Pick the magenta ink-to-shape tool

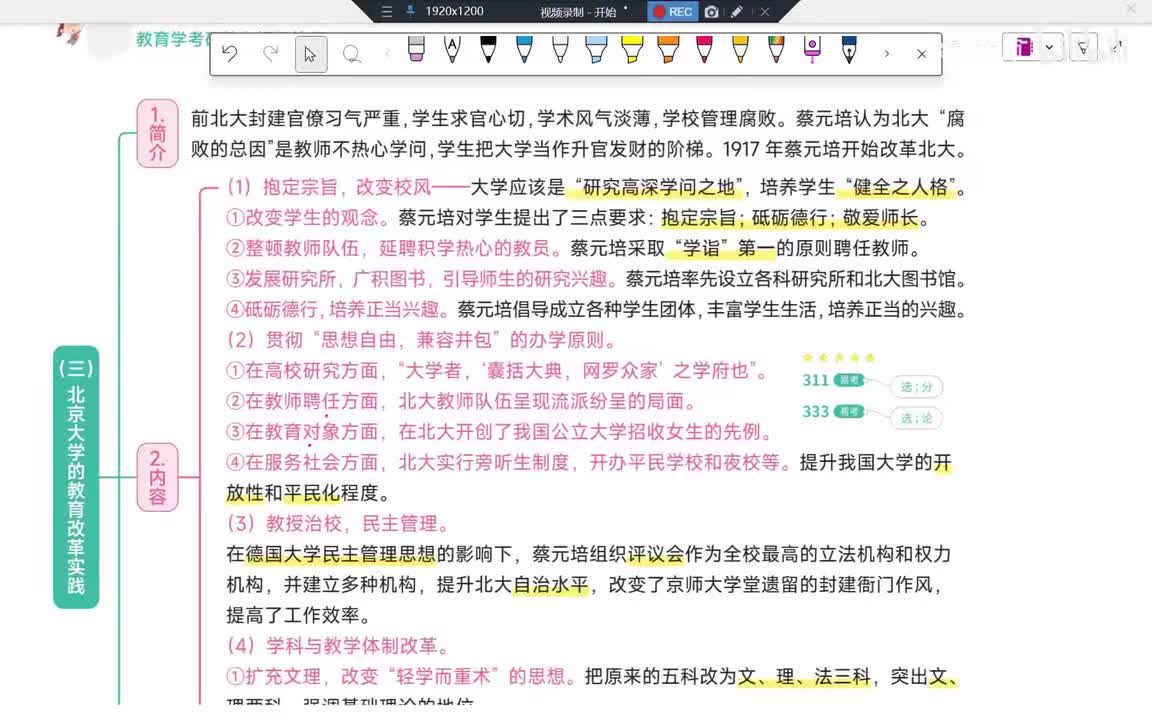tap(812, 50)
